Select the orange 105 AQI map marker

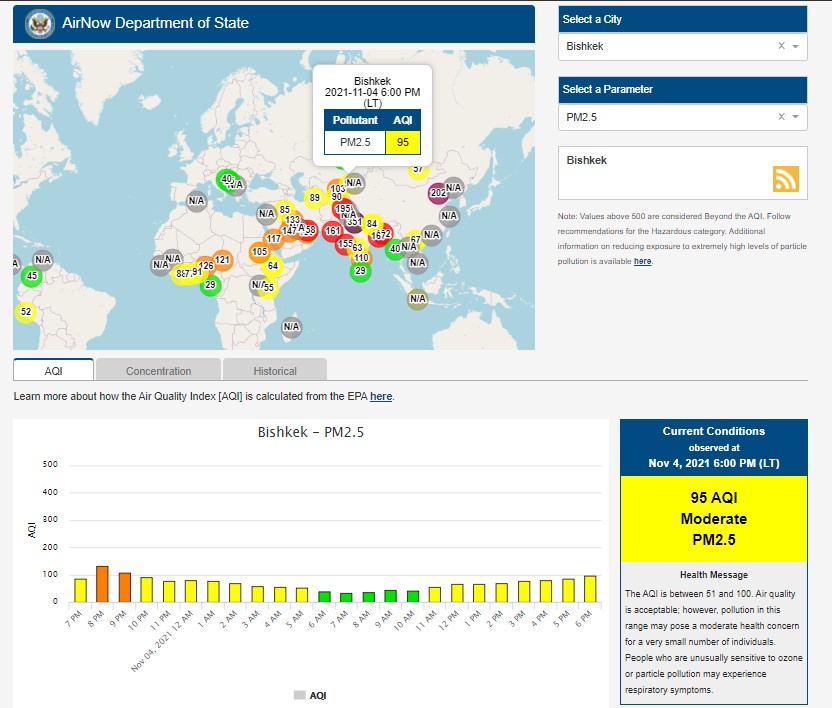click(259, 252)
